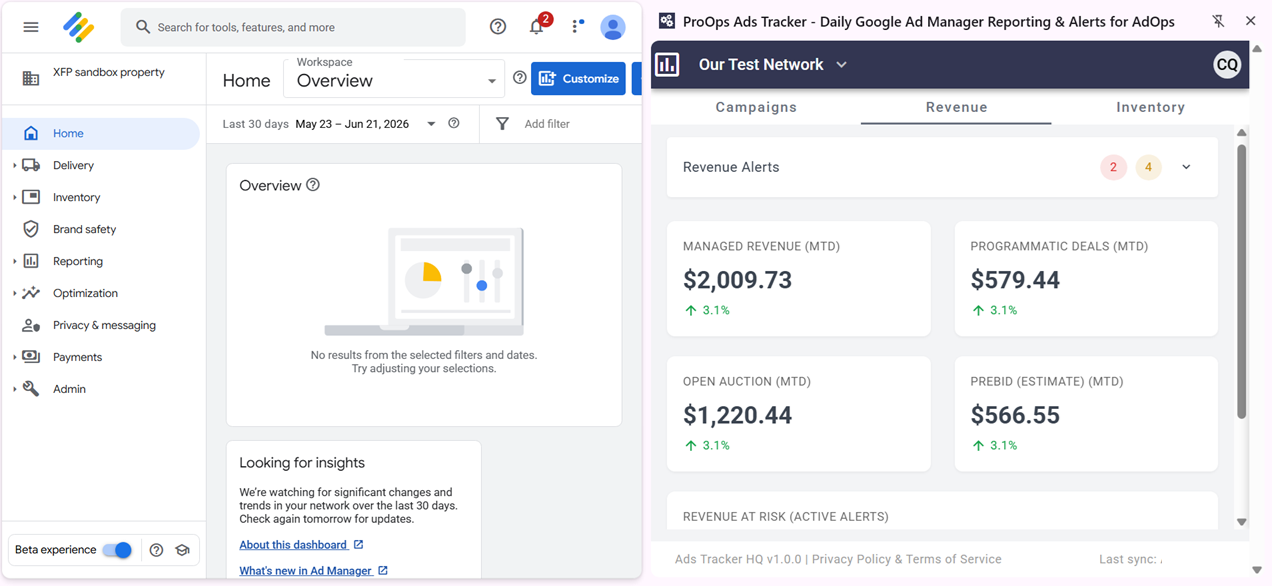Click help icon next to Overview heading
This screenshot has width=1272, height=586.
click(313, 185)
